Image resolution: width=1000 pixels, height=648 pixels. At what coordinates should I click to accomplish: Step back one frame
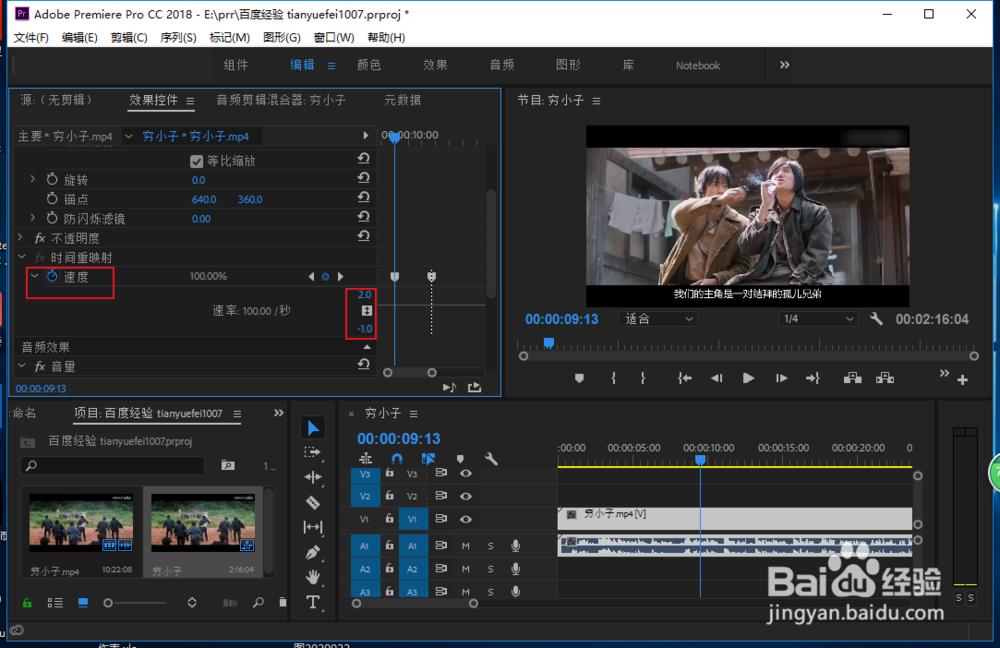[717, 378]
